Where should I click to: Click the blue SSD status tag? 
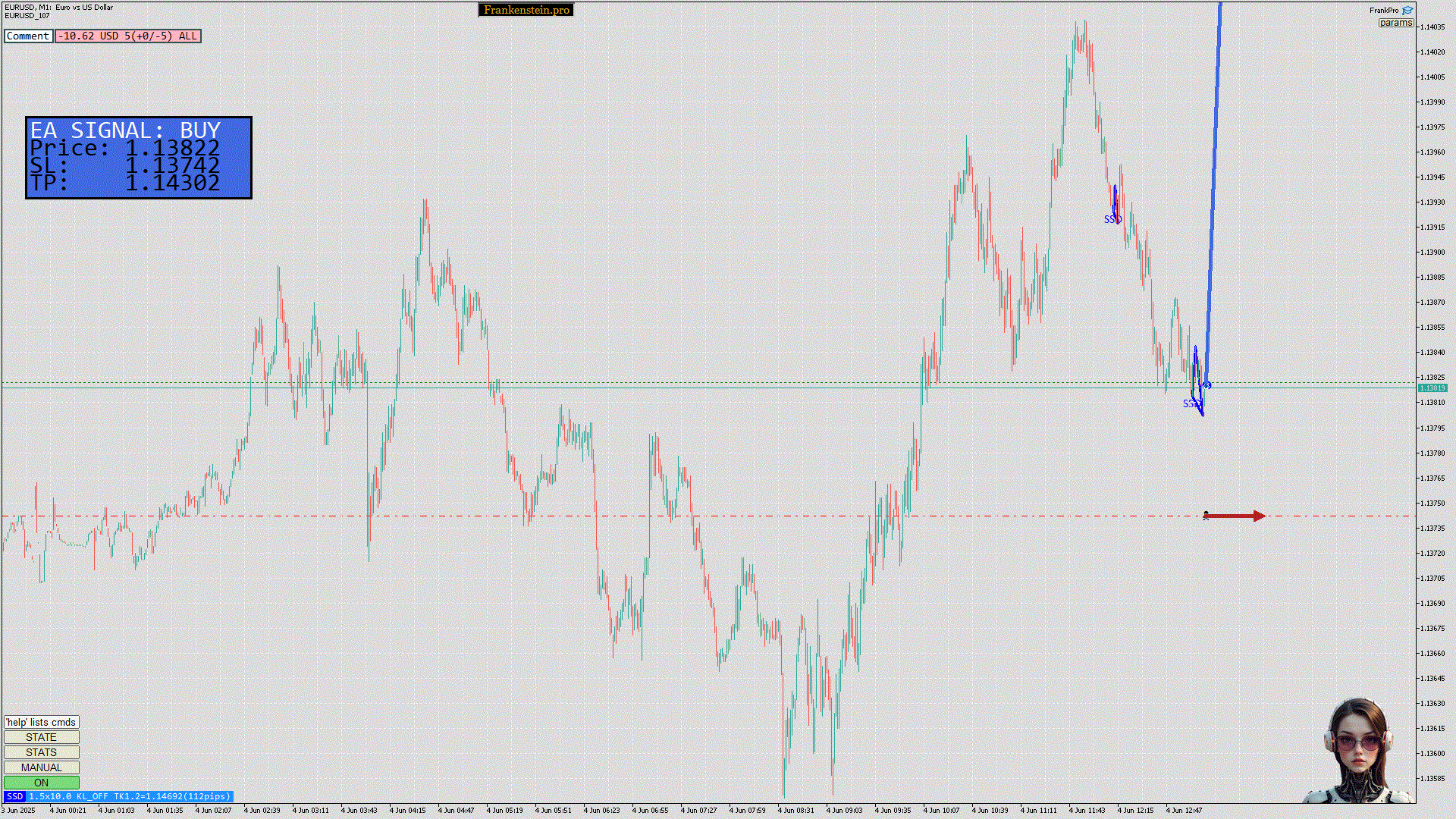click(x=14, y=796)
